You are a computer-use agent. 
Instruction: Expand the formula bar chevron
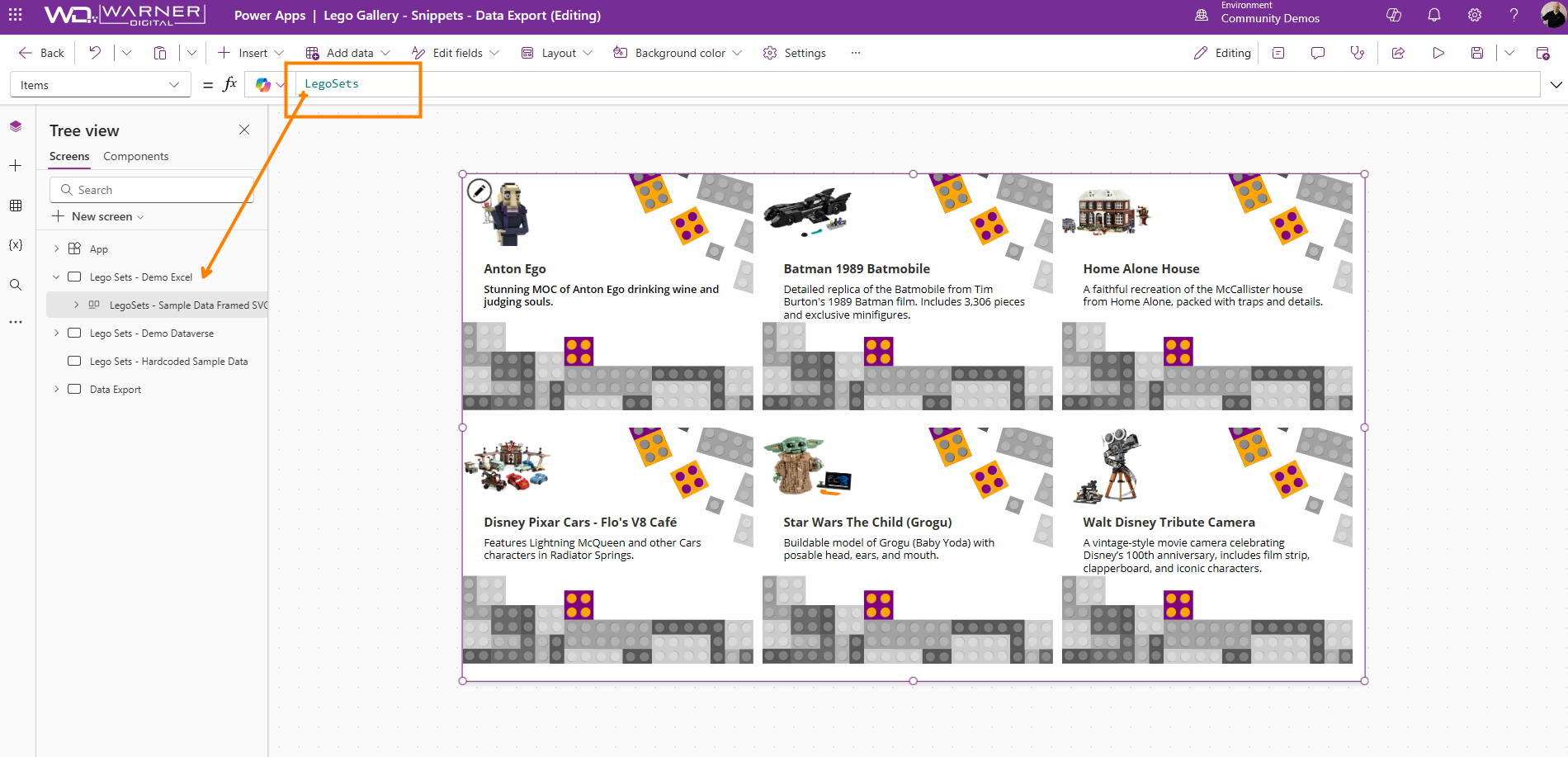coord(1556,85)
